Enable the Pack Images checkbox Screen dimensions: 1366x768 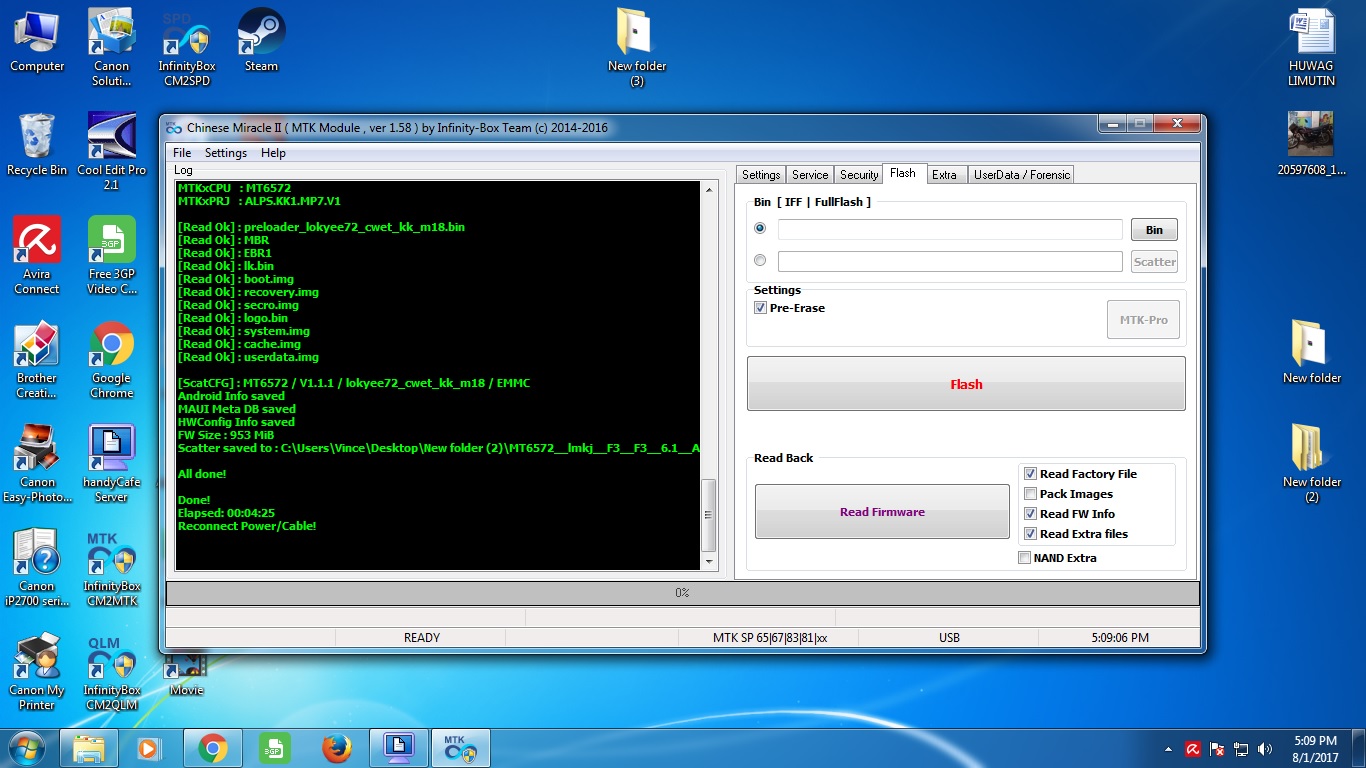tap(1030, 494)
